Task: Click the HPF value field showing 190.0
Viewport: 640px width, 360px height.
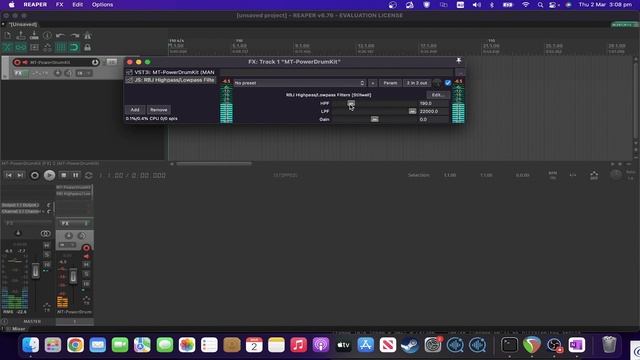Action: tap(433, 103)
